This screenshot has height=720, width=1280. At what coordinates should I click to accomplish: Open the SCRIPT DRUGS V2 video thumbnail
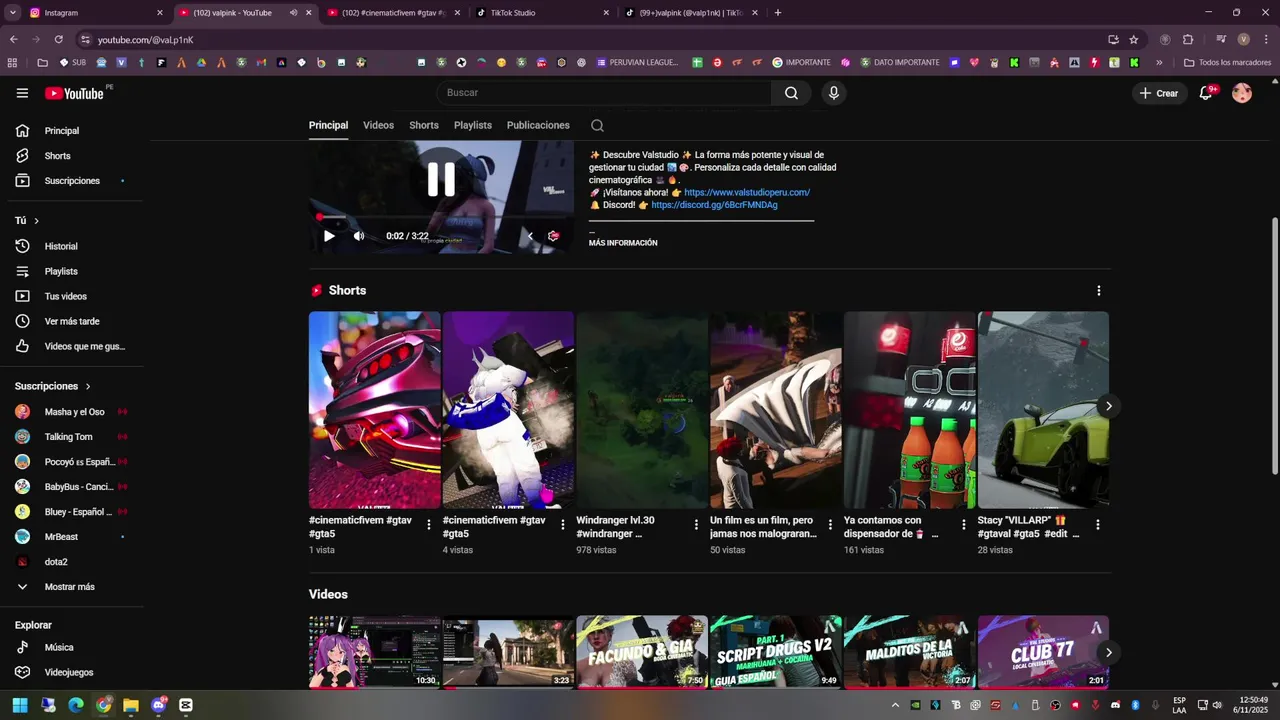pyautogui.click(x=776, y=652)
